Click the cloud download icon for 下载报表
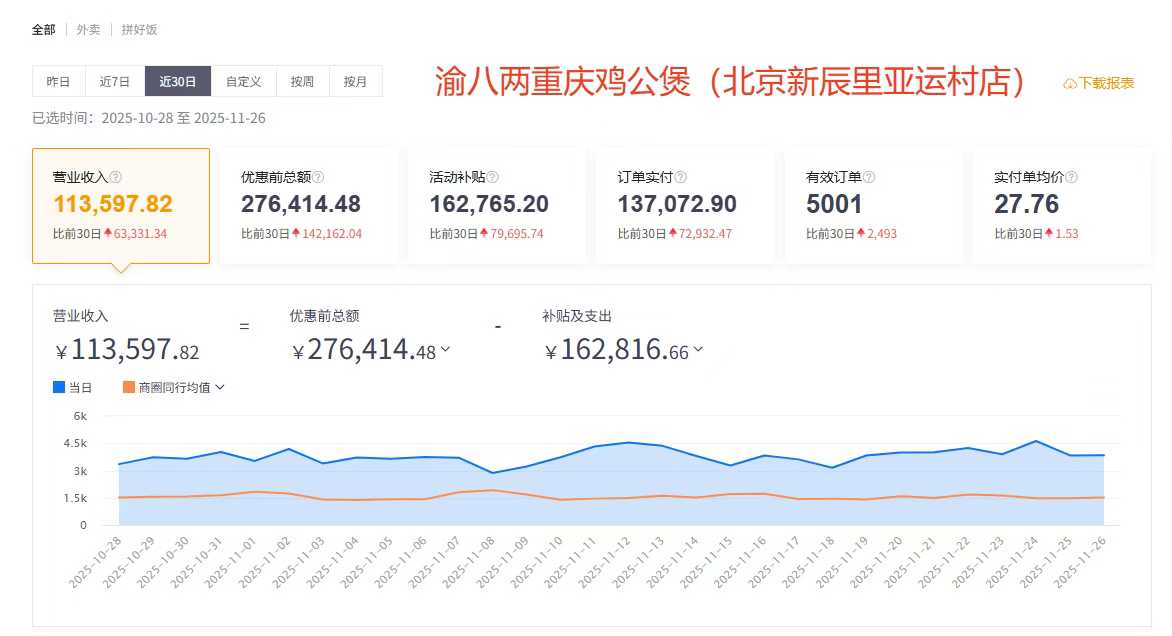Screen dimensions: 1172x636 coord(1069,84)
